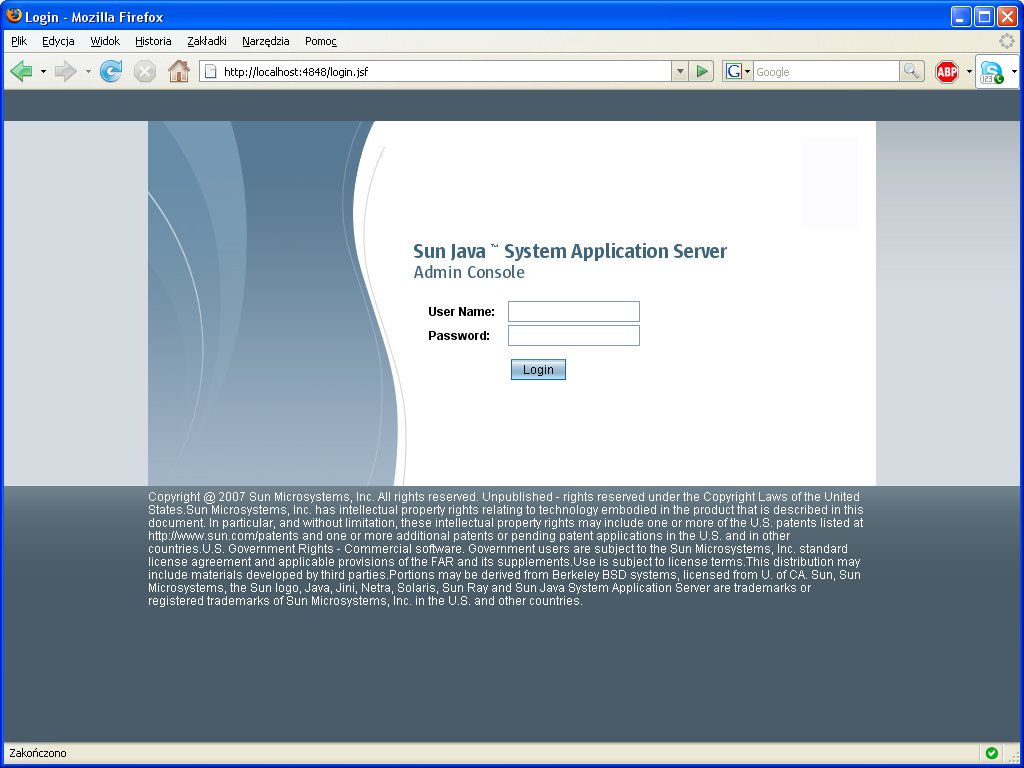Image resolution: width=1024 pixels, height=768 pixels.
Task: Go to the Home page icon
Action: (179, 71)
